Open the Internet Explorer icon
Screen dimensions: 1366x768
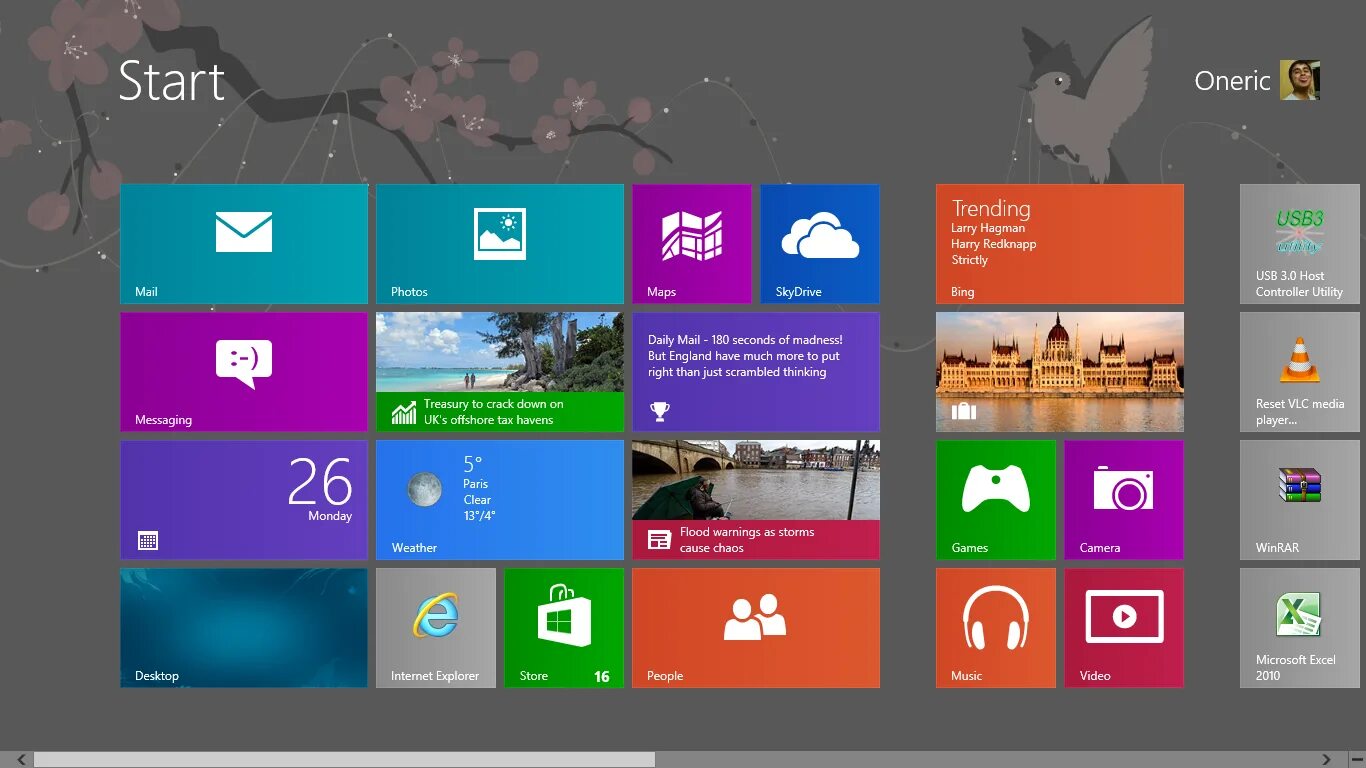[x=436, y=615]
